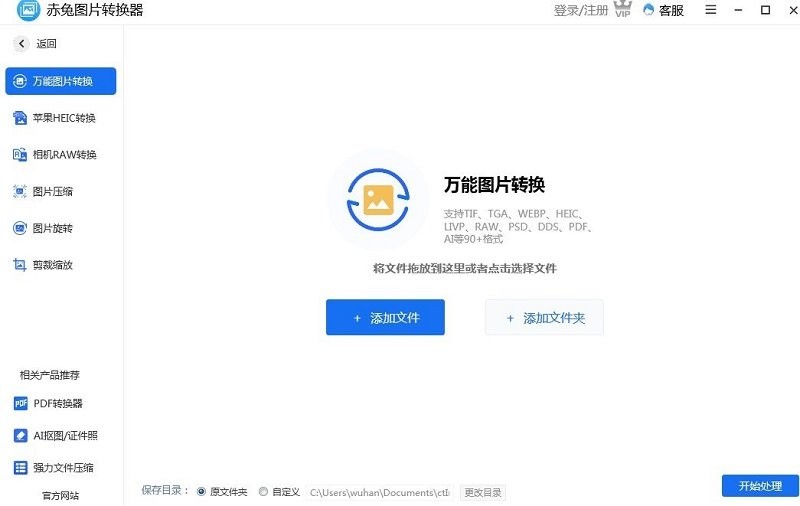Open 相机RAW转换 section

pos(61,155)
